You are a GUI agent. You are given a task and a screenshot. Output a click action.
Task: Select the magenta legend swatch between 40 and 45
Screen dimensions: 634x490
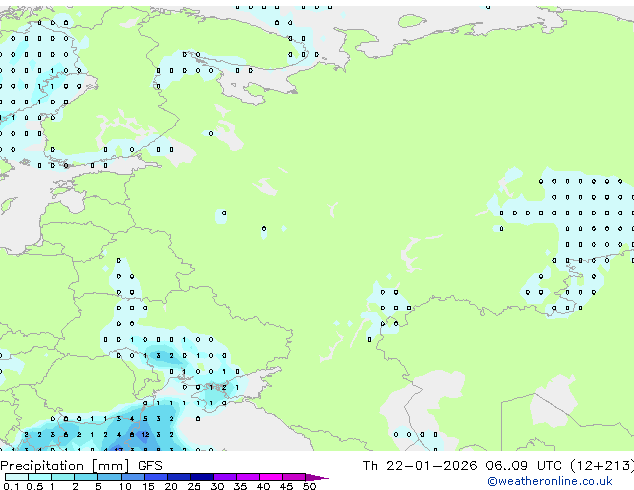click(271, 477)
